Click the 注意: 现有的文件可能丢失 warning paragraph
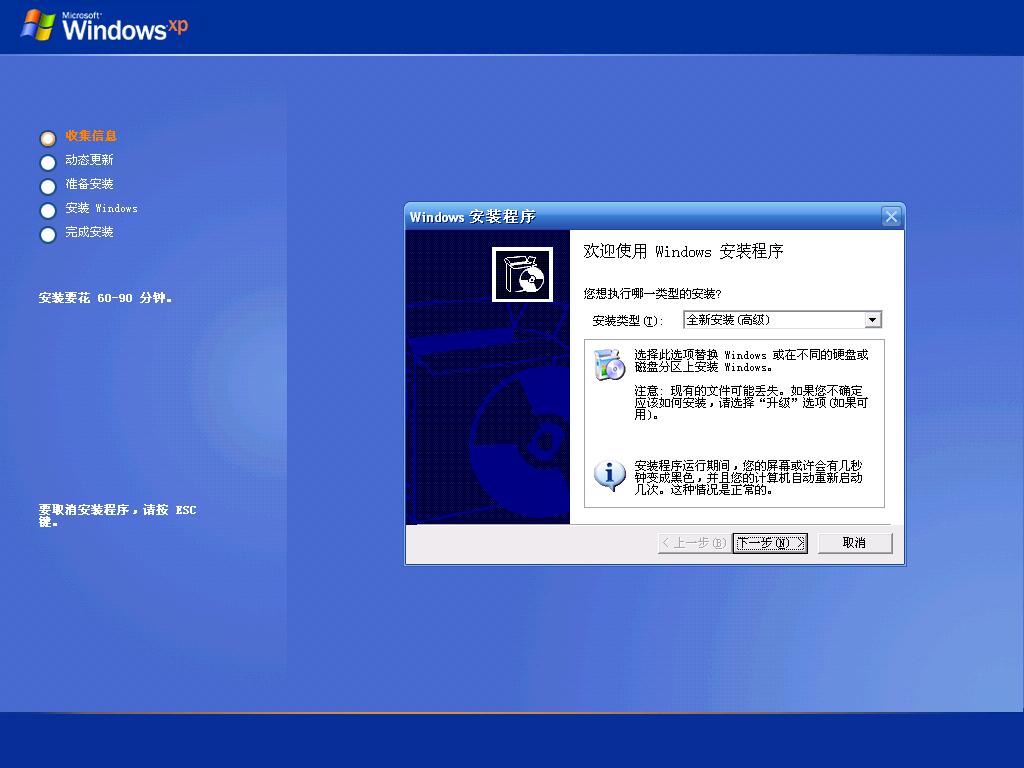Image resolution: width=1024 pixels, height=768 pixels. click(x=751, y=402)
